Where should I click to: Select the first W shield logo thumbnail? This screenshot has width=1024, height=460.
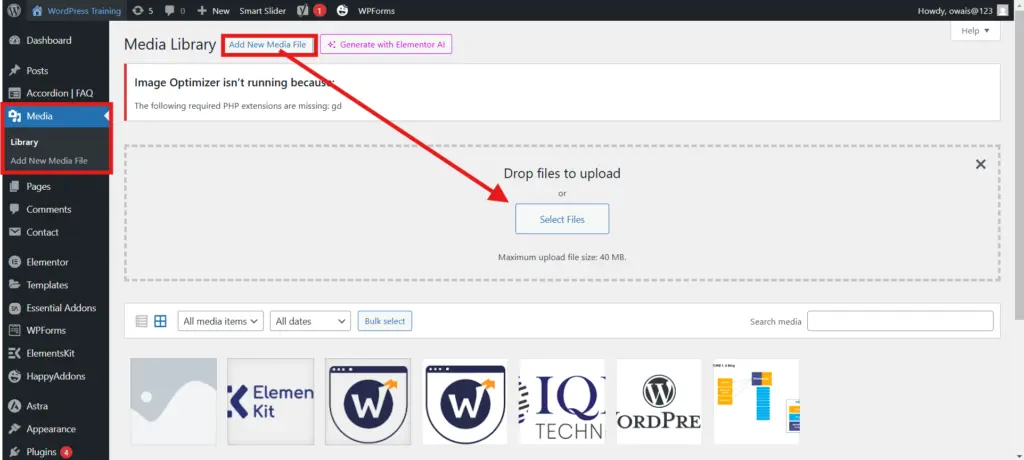368,401
